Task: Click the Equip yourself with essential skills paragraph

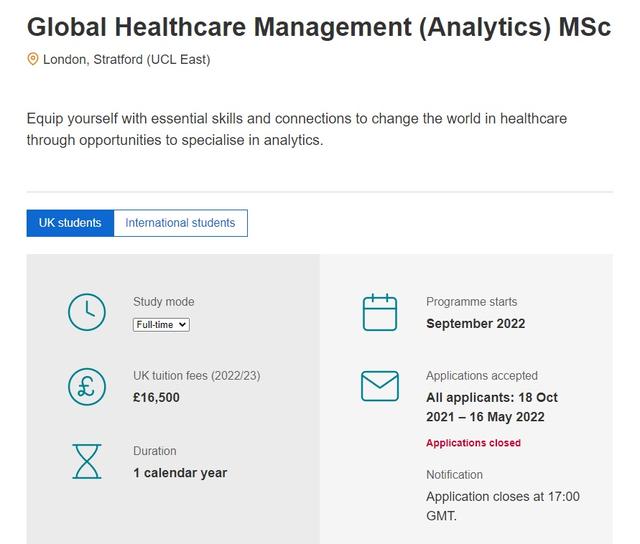Action: tap(297, 129)
